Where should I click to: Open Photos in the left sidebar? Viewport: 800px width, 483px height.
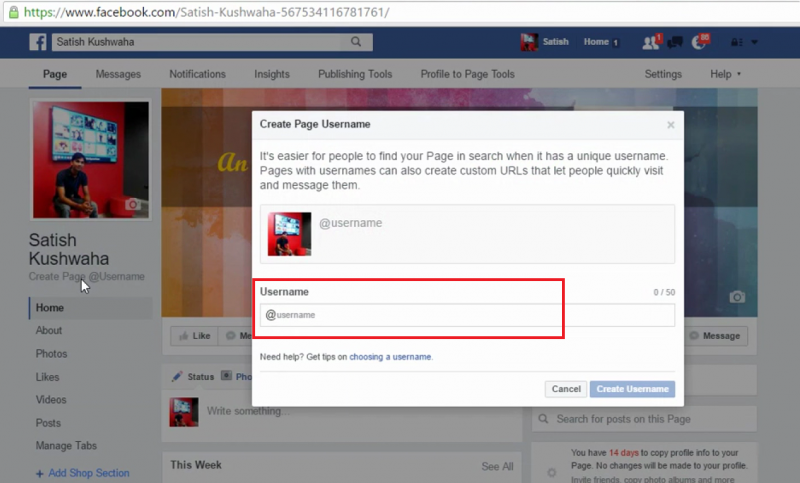tap(51, 353)
